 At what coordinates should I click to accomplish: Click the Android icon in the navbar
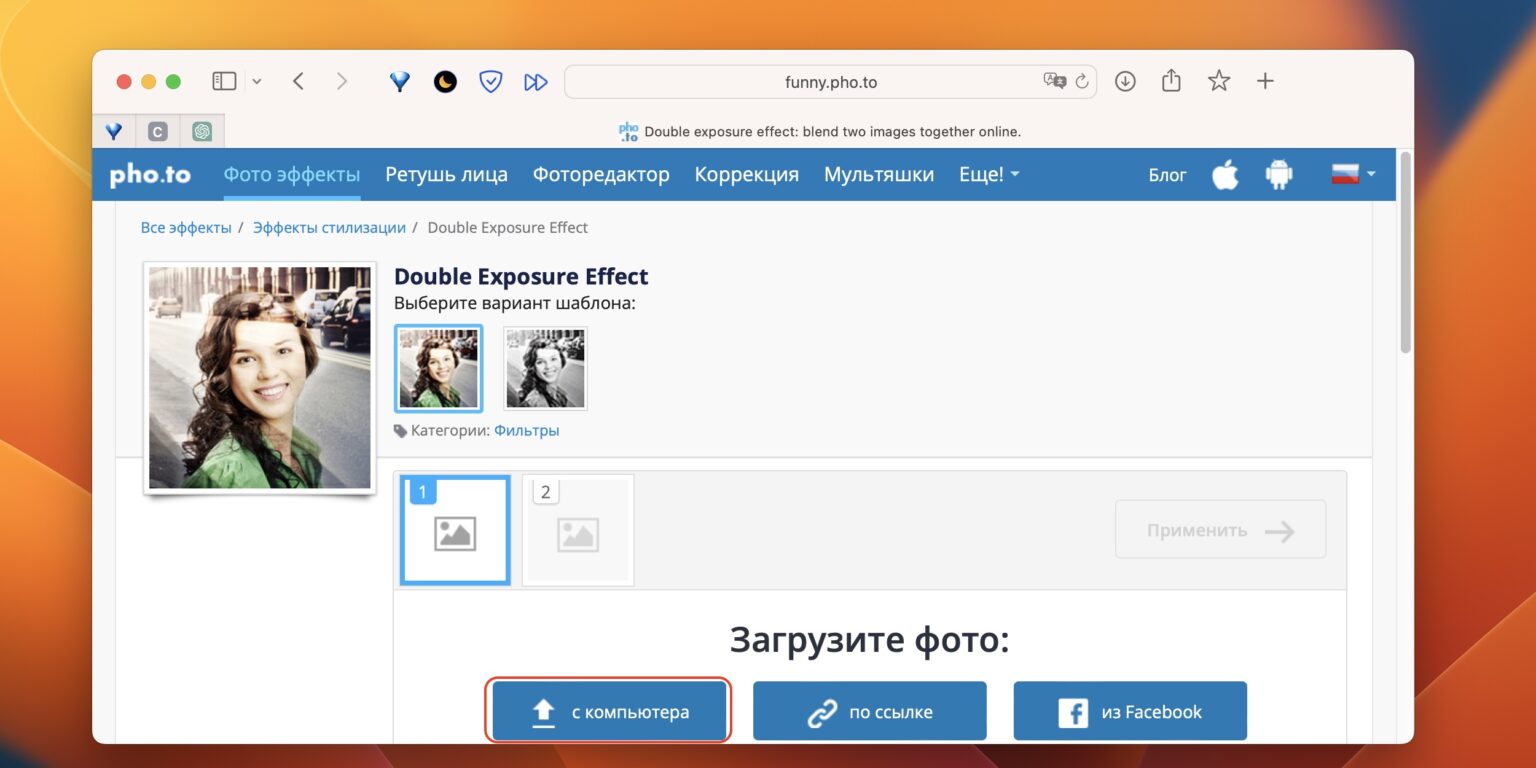(x=1280, y=174)
